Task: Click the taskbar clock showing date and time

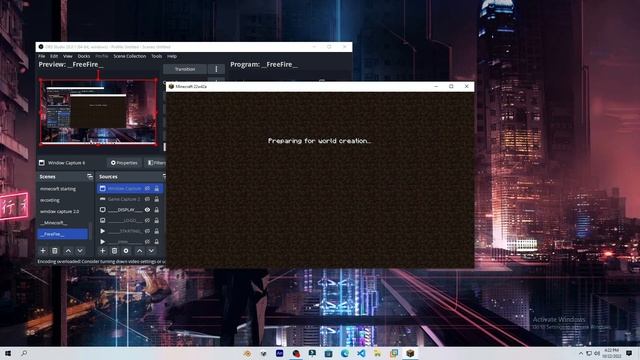Action: click(611, 353)
